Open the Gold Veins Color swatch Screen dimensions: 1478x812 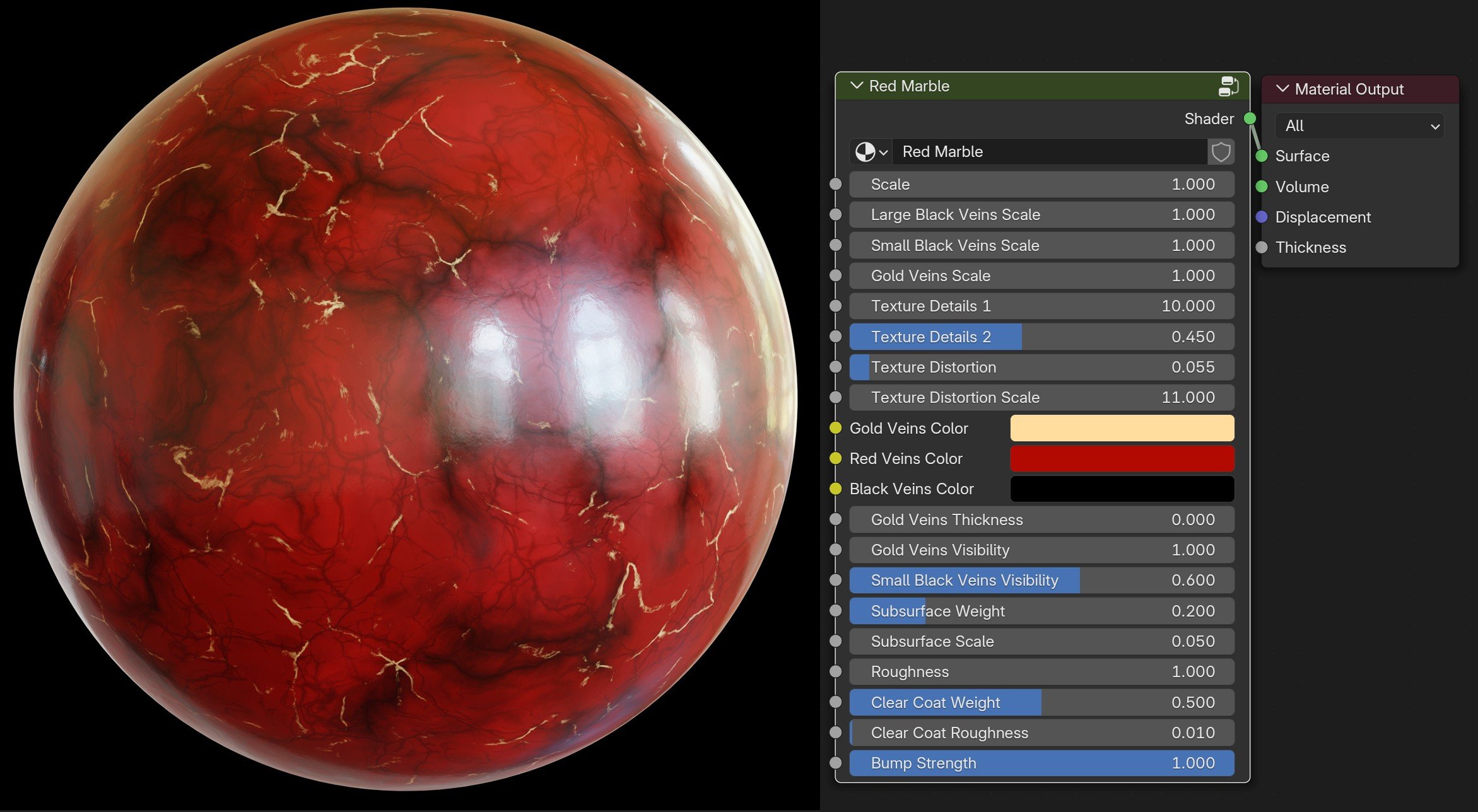[x=1122, y=428]
